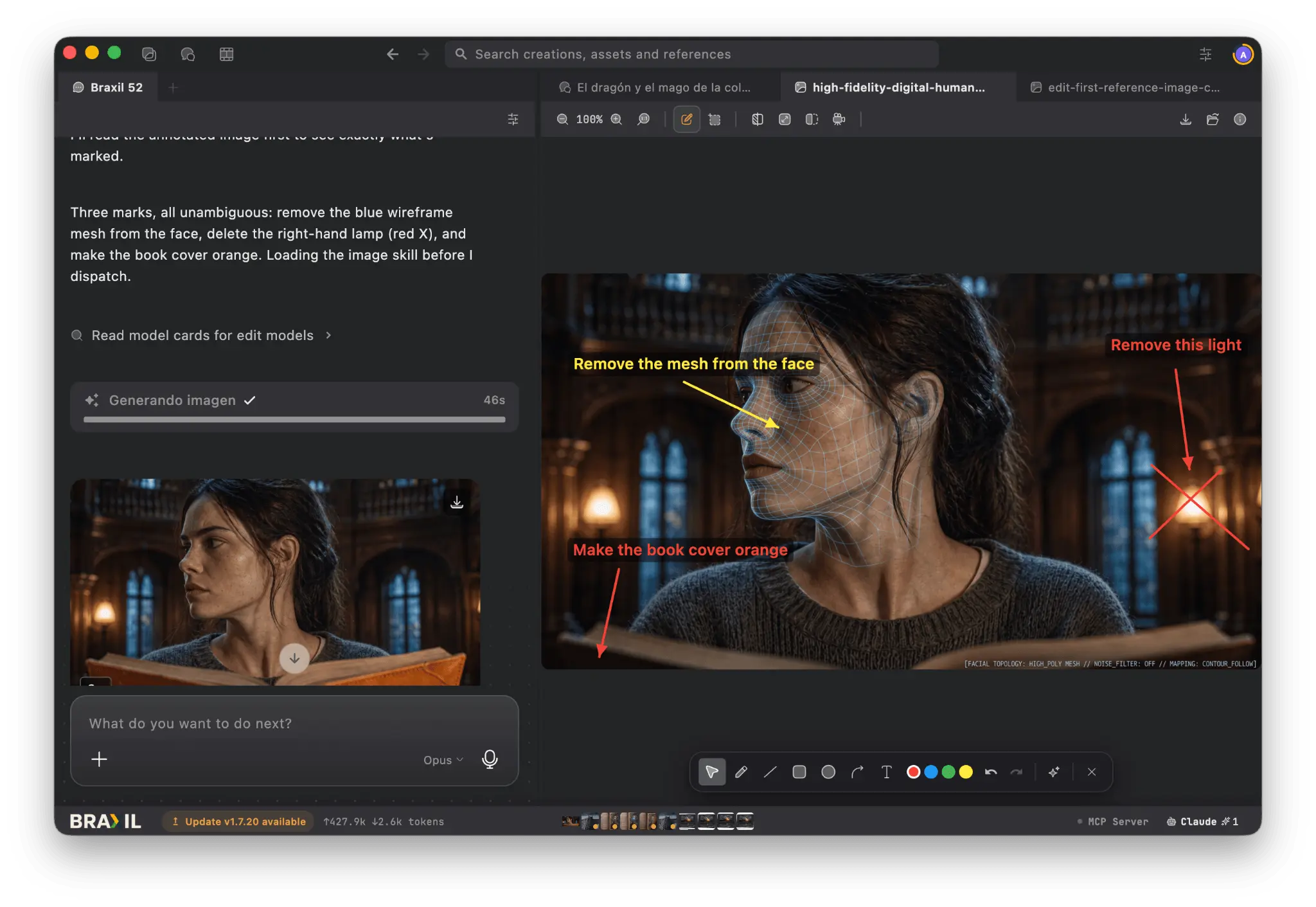
Task: Choose the line annotation tool
Action: 770,772
